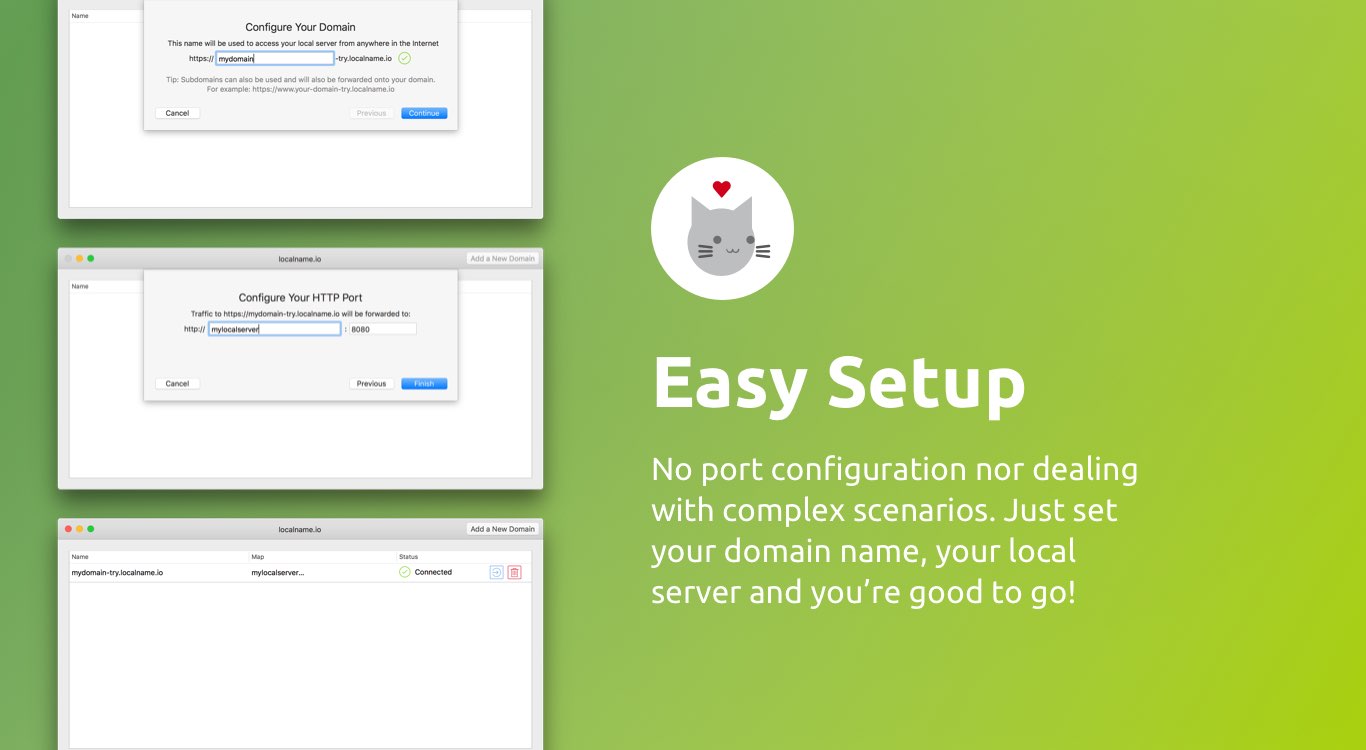Click the dimmed Add a New Domain button in the middle window
The height and width of the screenshot is (750, 1366).
503,258
